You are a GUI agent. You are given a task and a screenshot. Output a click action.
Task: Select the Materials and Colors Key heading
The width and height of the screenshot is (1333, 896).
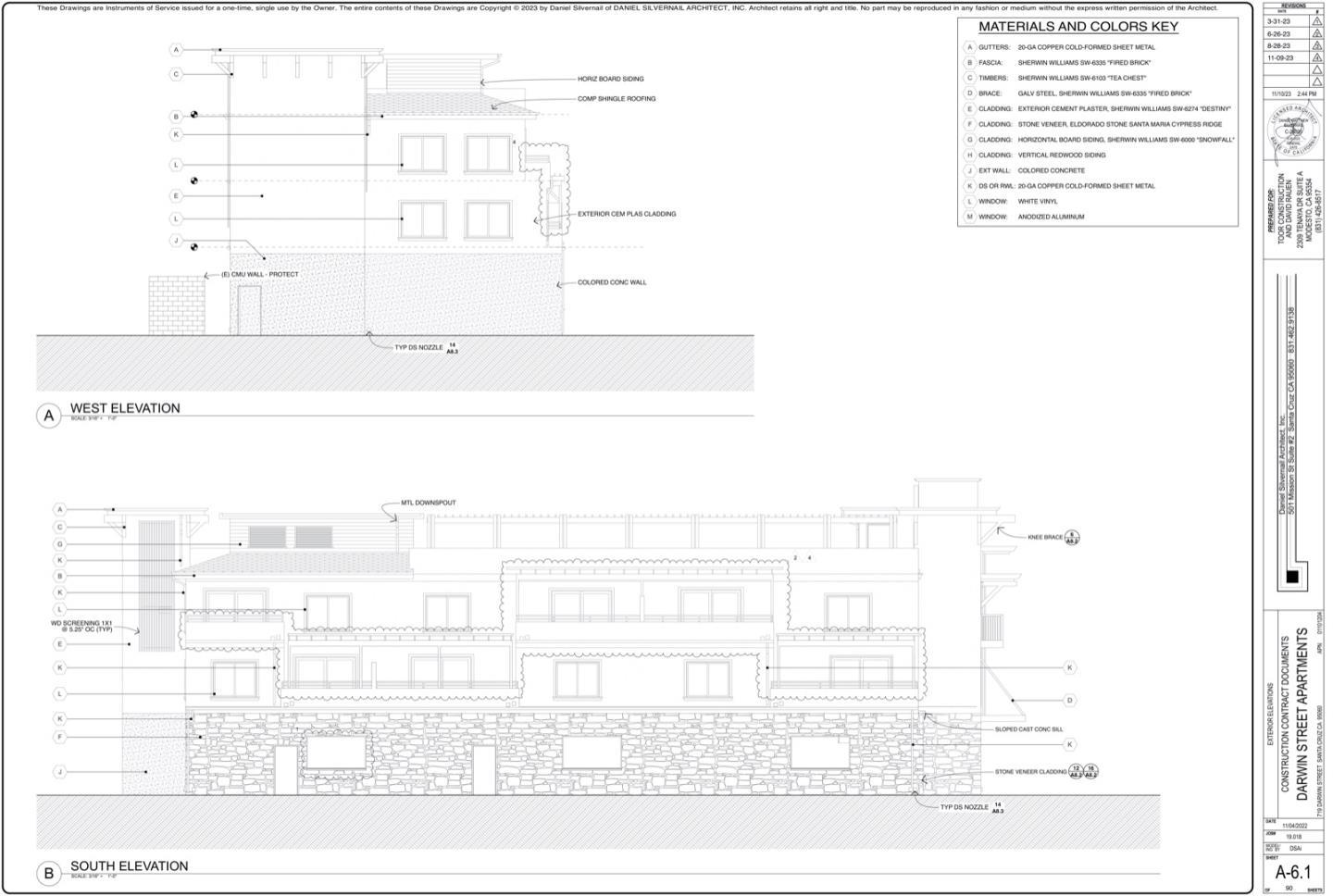1078,27
